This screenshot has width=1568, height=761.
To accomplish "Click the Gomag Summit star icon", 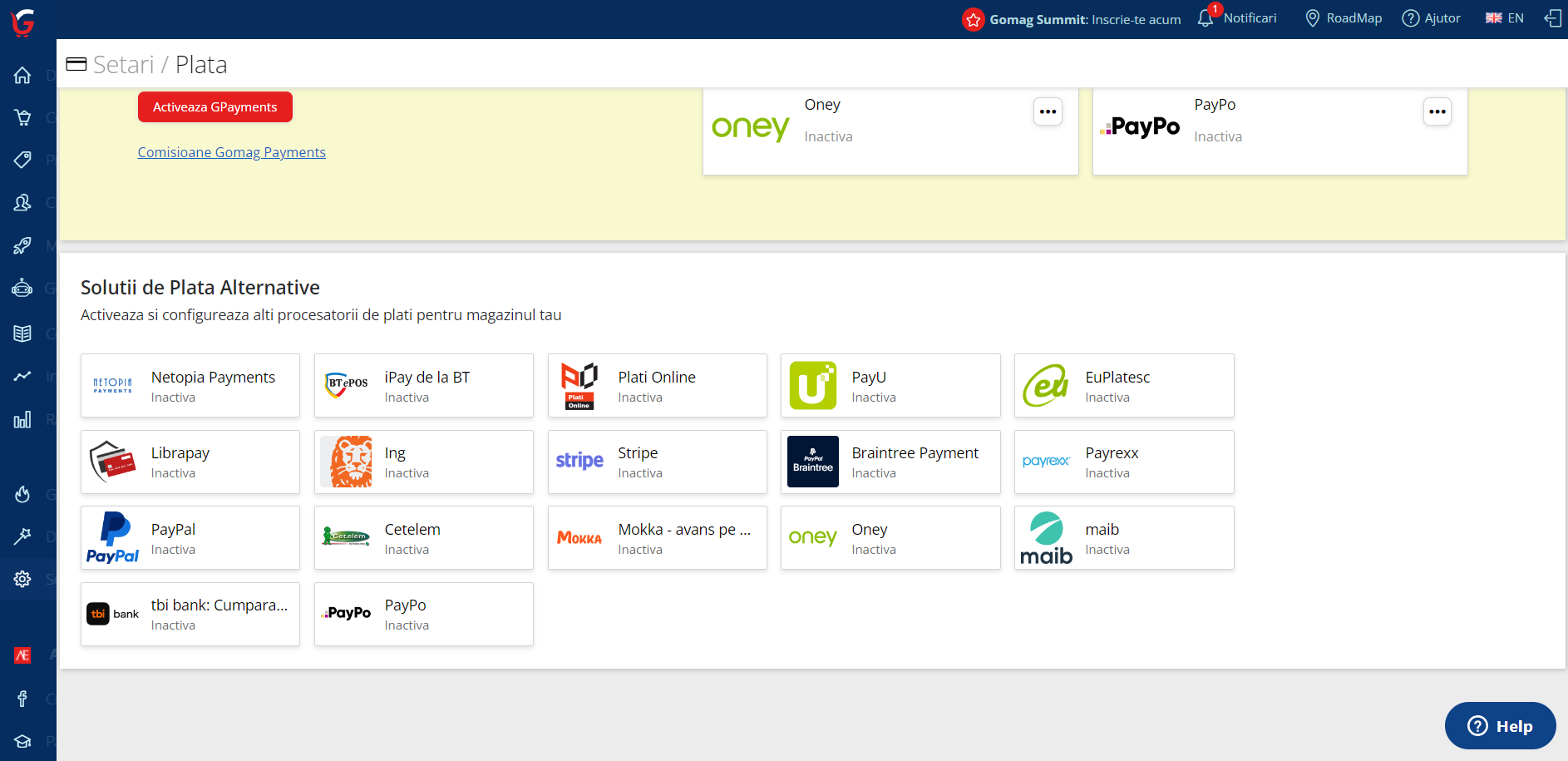I will pyautogui.click(x=974, y=19).
